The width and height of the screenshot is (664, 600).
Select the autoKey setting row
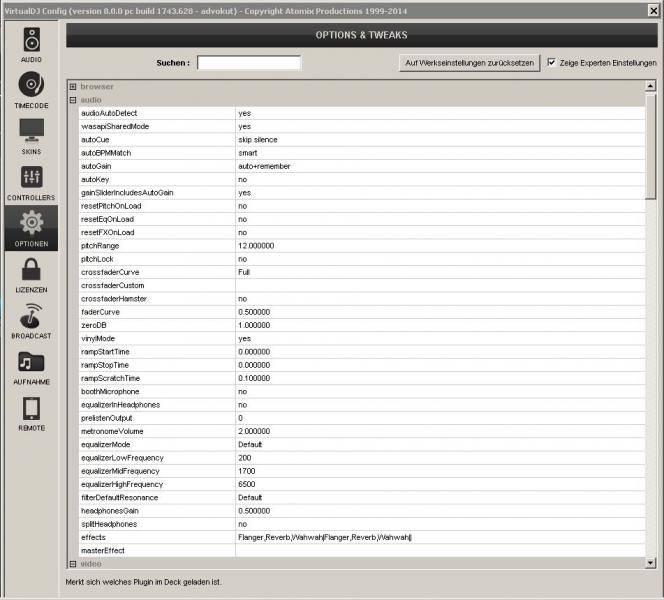pos(362,180)
